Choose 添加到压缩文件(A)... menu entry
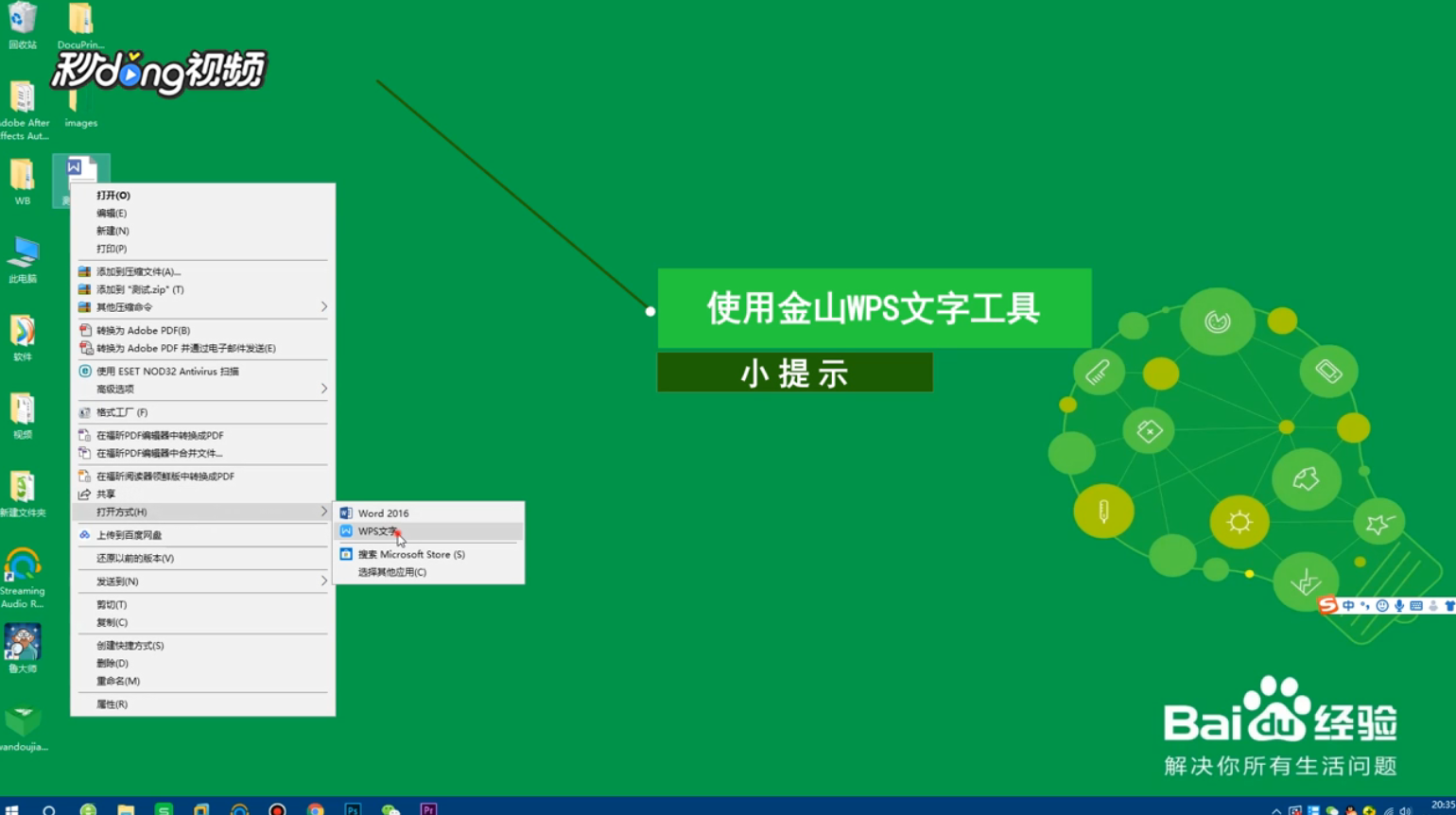The image size is (1456, 815). (203, 272)
